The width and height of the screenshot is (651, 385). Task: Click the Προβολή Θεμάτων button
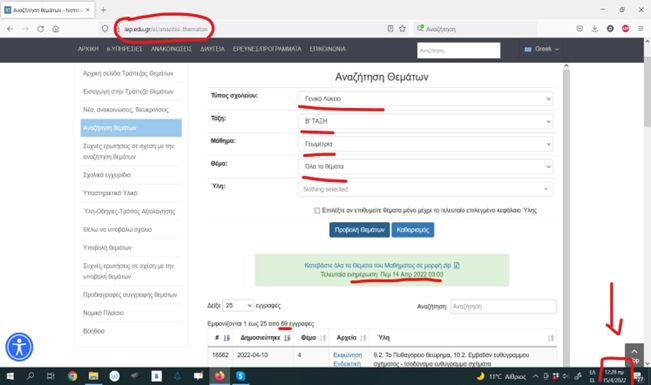[x=360, y=230]
